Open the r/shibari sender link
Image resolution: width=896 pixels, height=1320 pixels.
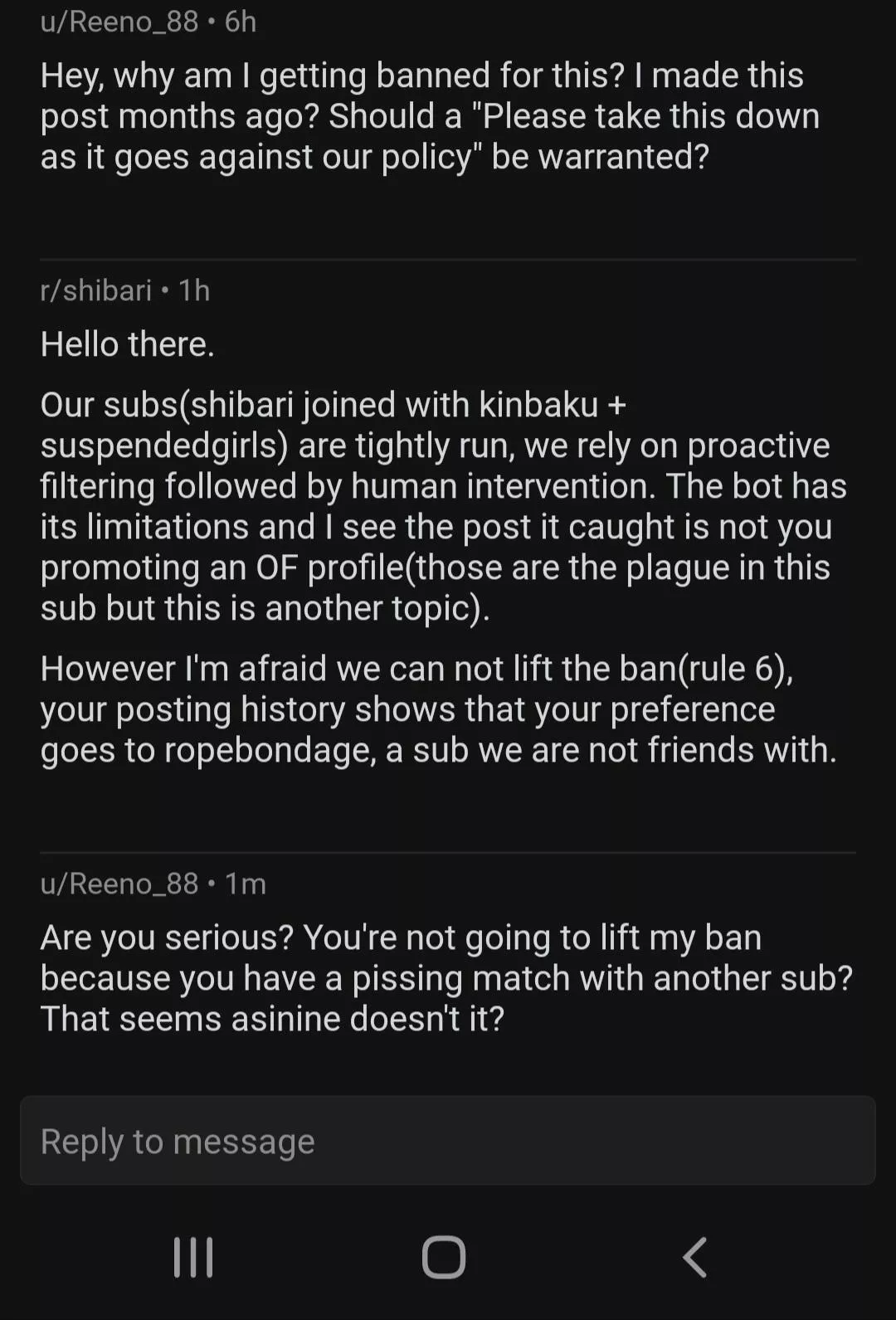[96, 290]
